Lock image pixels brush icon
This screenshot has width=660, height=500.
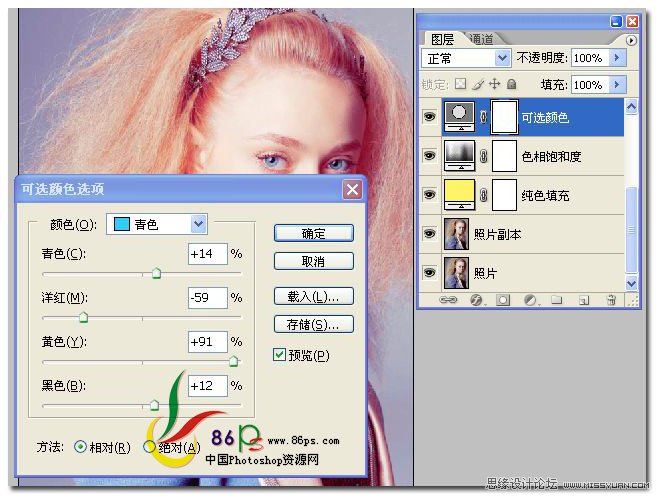coord(478,84)
